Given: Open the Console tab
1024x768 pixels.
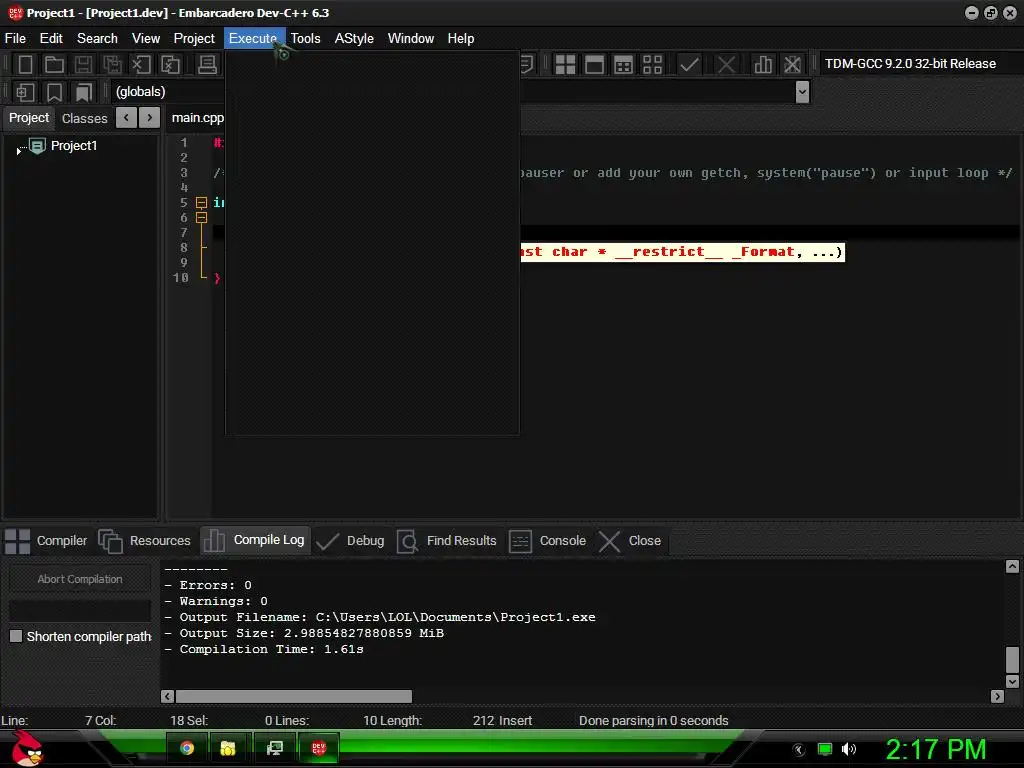Looking at the screenshot, I should (x=547, y=541).
